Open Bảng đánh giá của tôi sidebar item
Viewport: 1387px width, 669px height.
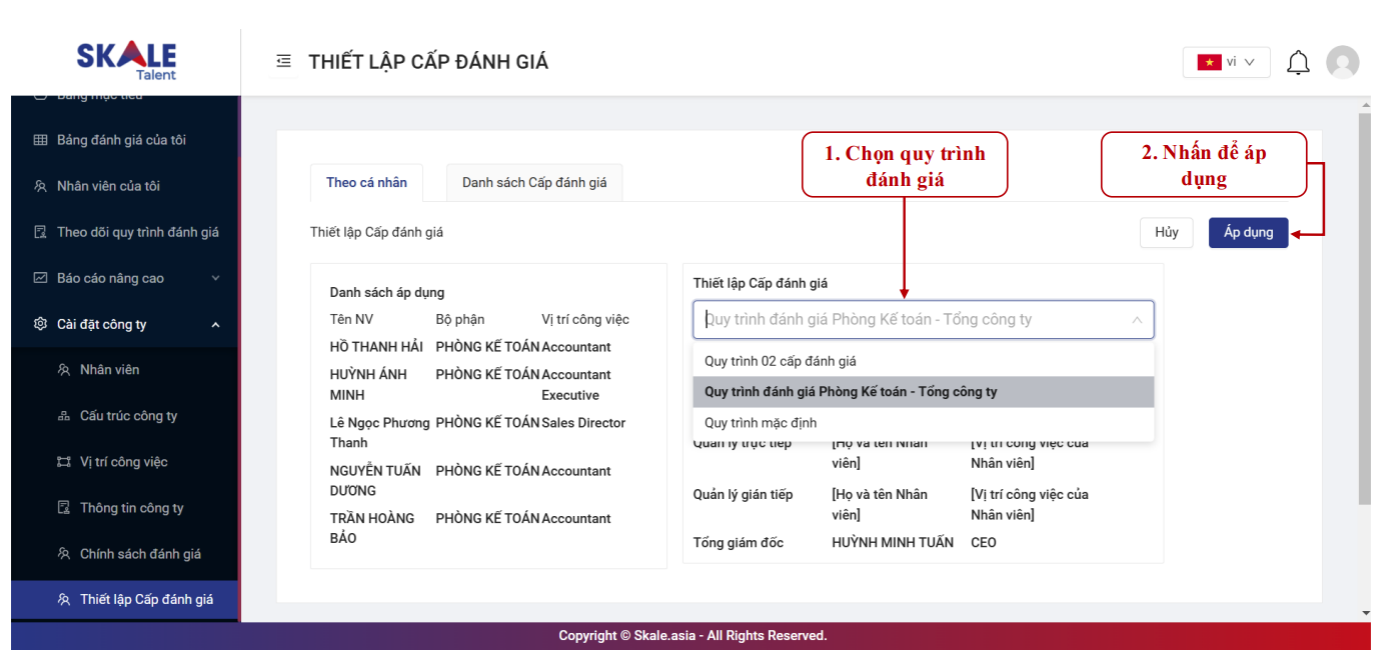pos(121,140)
